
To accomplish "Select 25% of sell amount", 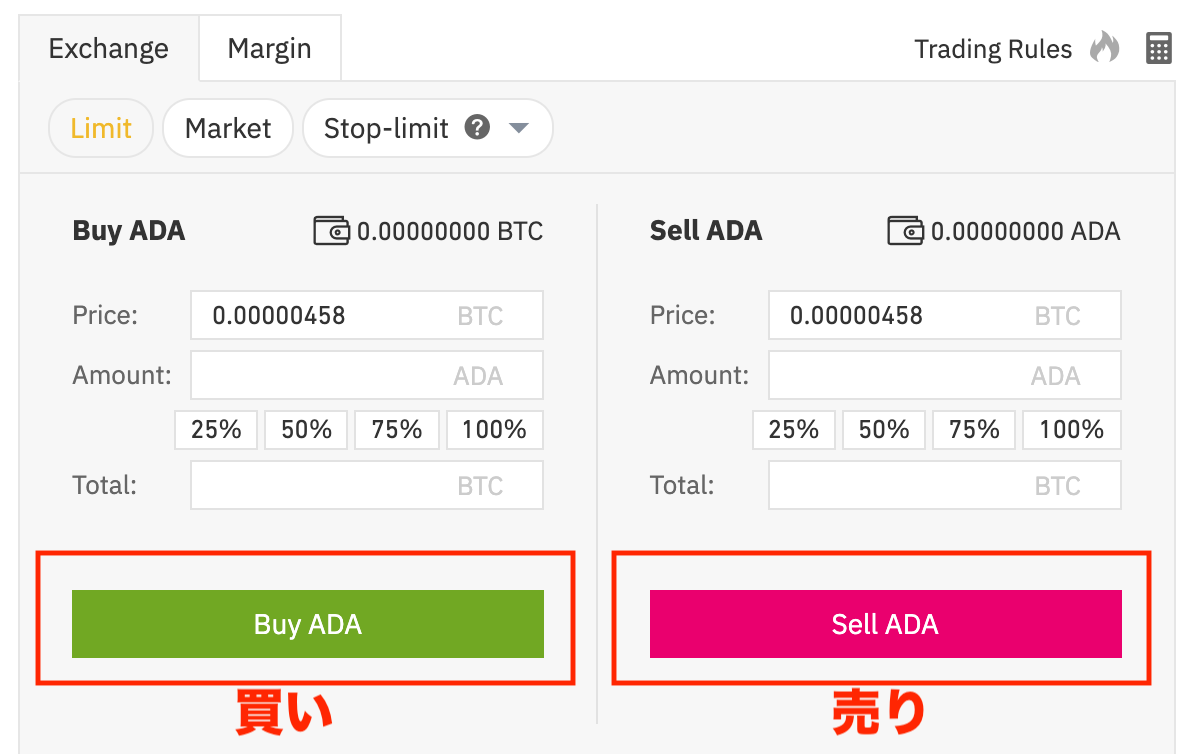I will coord(793,429).
